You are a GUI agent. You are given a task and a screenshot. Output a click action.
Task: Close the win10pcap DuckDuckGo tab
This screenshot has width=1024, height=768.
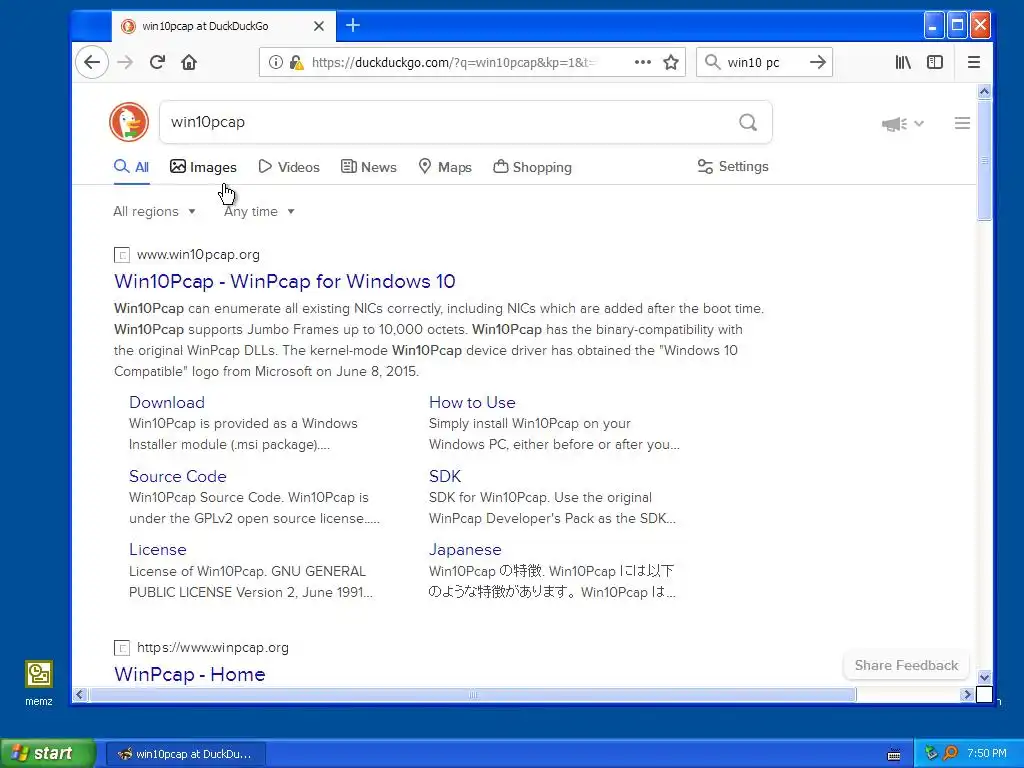tap(319, 26)
